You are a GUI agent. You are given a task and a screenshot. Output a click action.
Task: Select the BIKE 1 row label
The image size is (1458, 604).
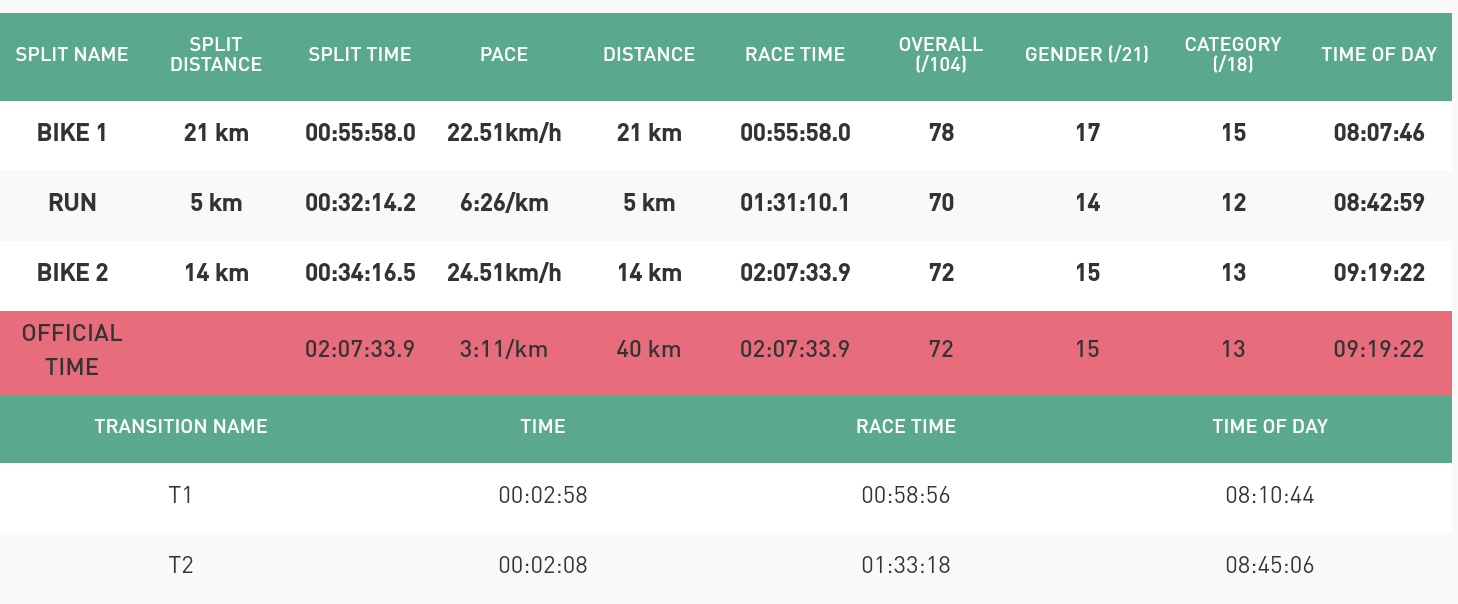72,133
